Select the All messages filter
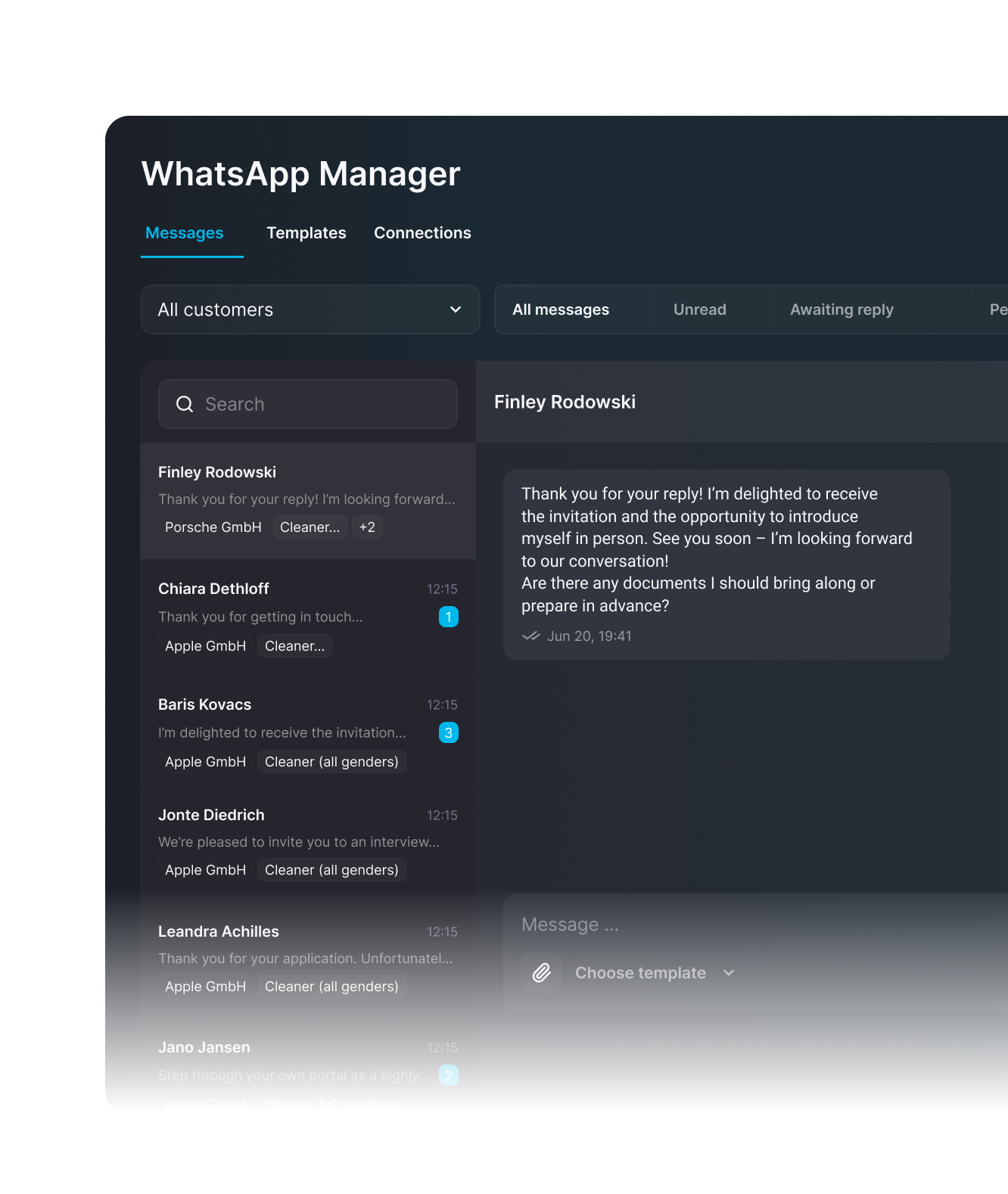 click(x=561, y=309)
